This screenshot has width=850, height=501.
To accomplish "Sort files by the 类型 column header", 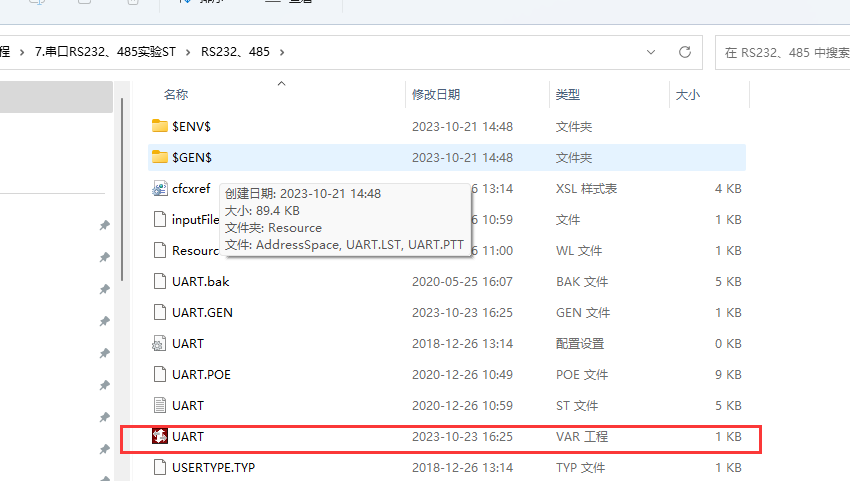I will coord(568,94).
